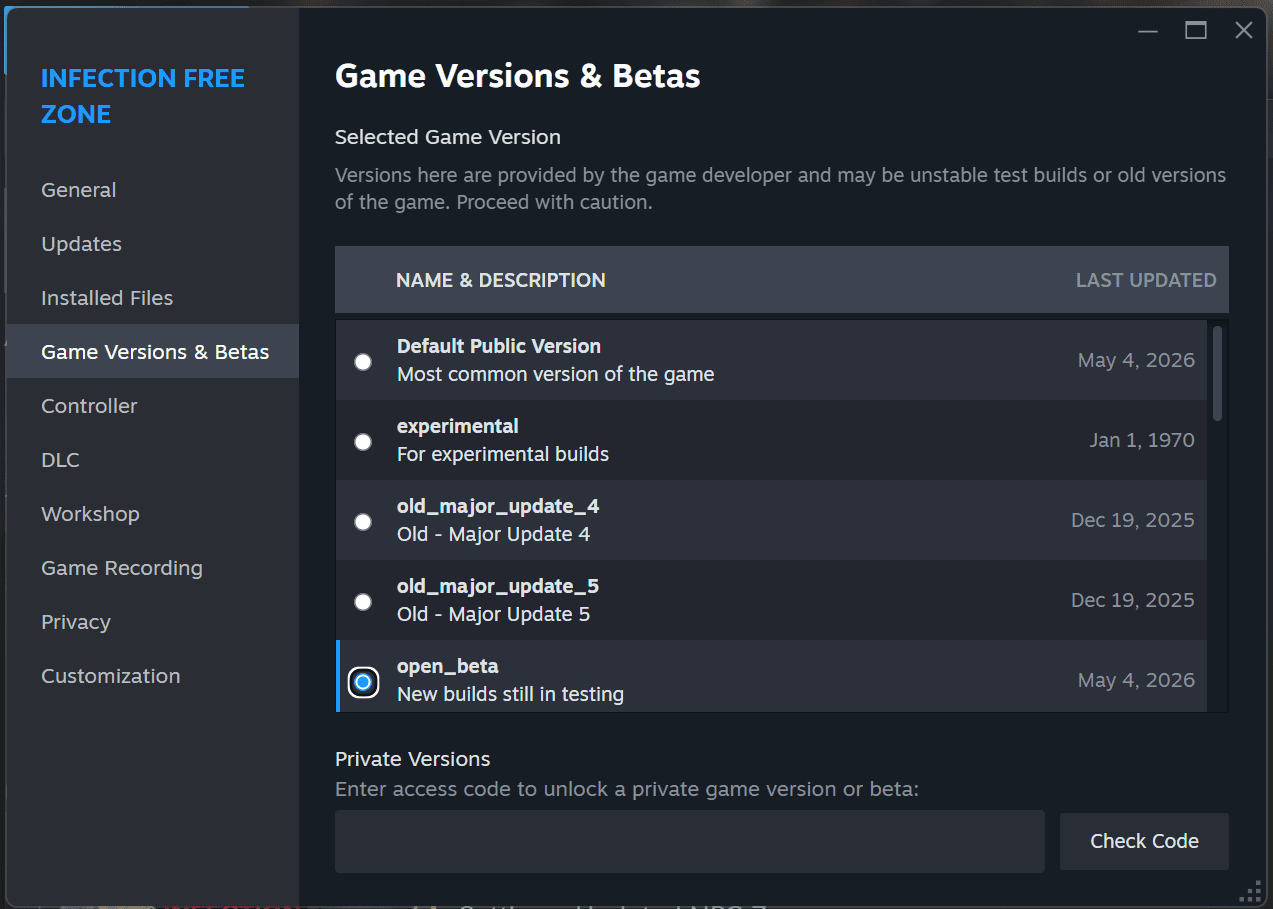Minimize the properties window
1273x909 pixels.
click(1148, 31)
